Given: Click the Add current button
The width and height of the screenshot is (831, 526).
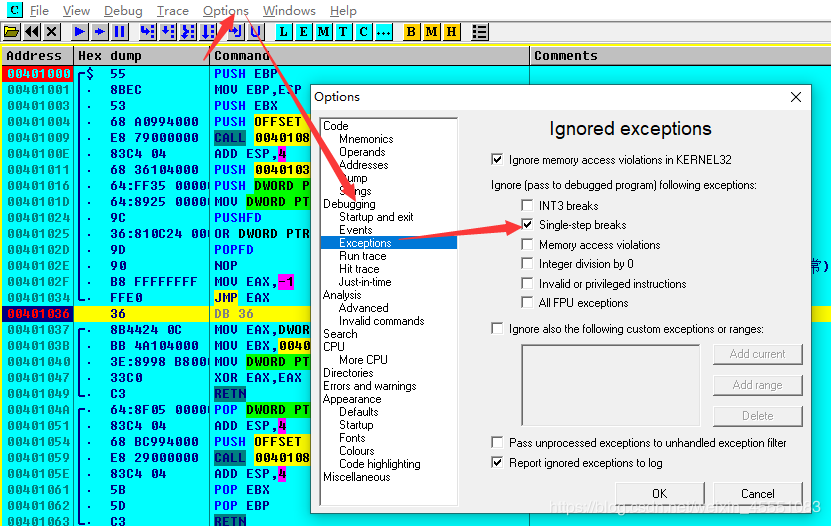Looking at the screenshot, I should [x=757, y=354].
